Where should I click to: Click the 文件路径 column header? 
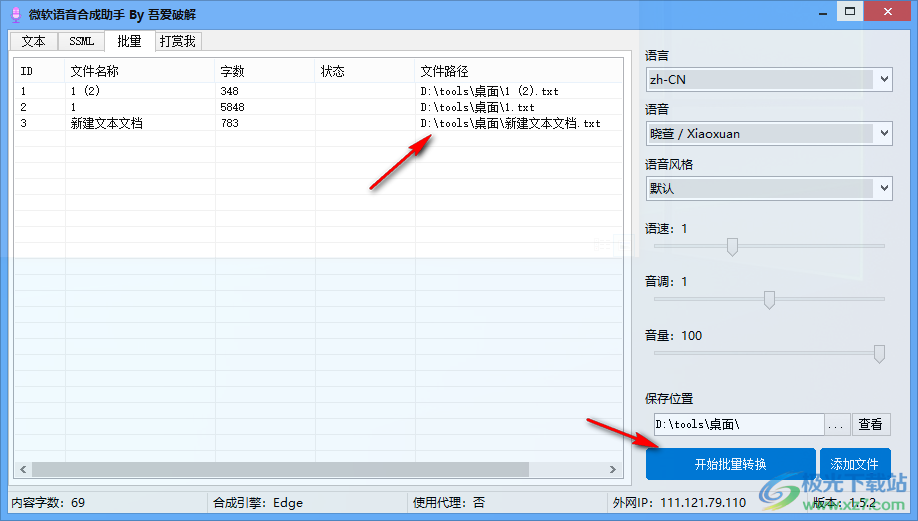click(x=519, y=71)
